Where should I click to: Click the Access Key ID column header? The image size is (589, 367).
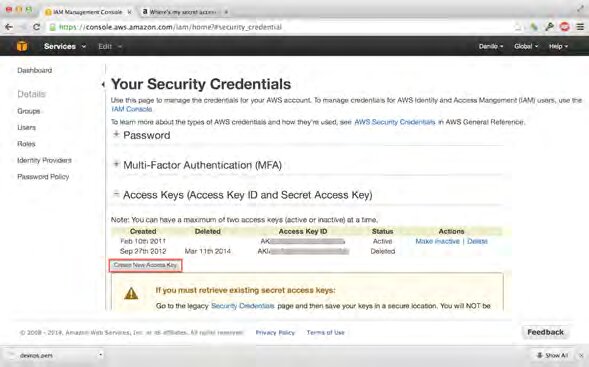tap(303, 231)
